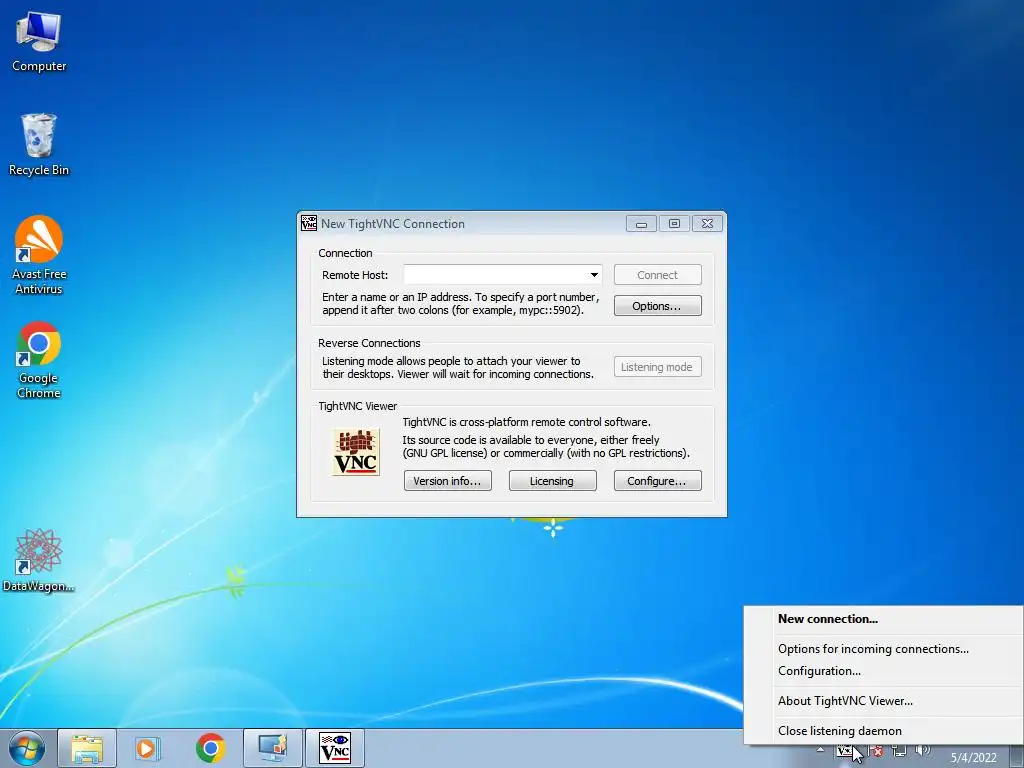
Task: Open the Computer desktop icon
Action: (39, 42)
